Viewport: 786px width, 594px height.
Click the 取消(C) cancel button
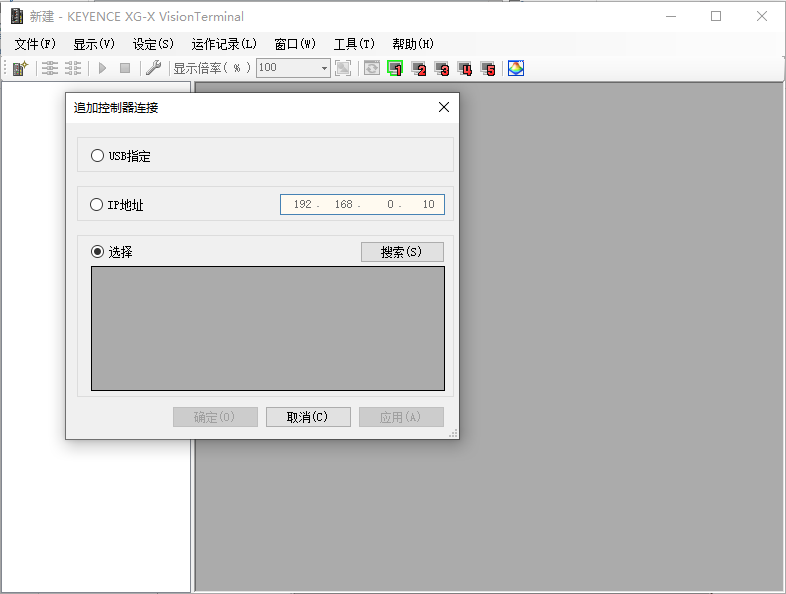[308, 417]
